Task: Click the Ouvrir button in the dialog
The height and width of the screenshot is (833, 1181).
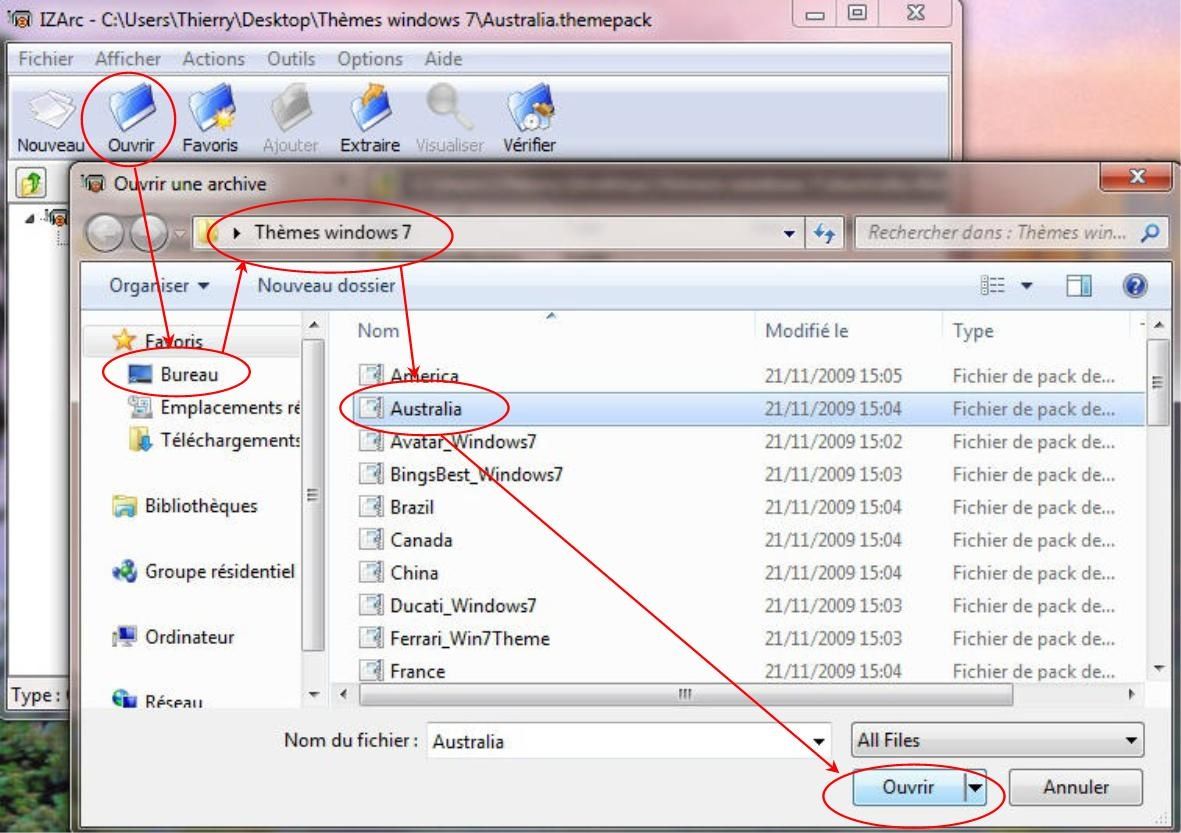Action: coord(908,788)
